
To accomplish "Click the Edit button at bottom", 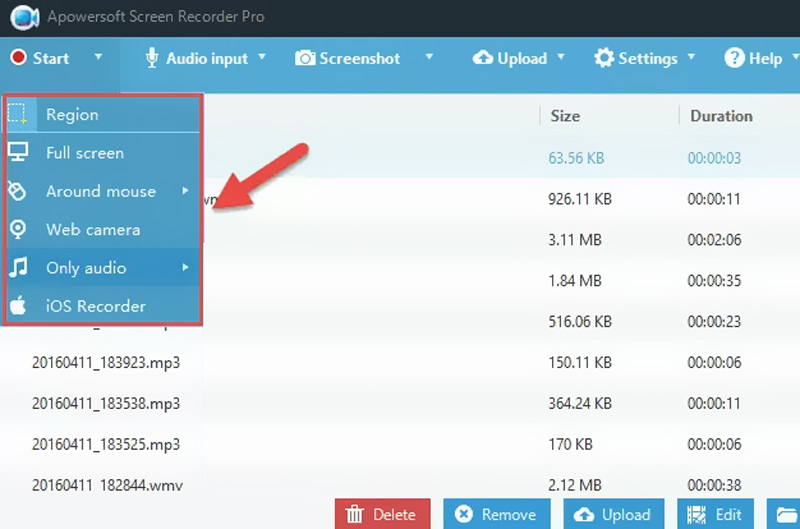I will click(x=715, y=514).
